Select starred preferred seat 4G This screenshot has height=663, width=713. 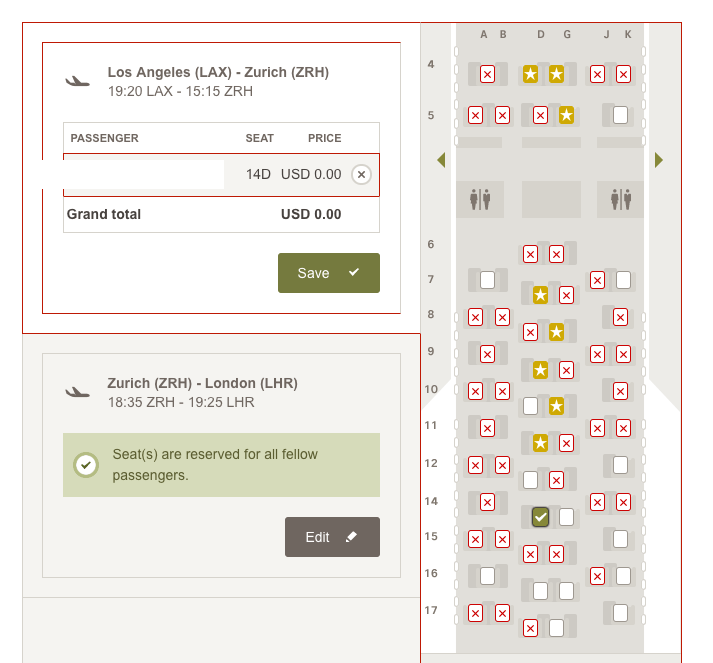(x=556, y=74)
